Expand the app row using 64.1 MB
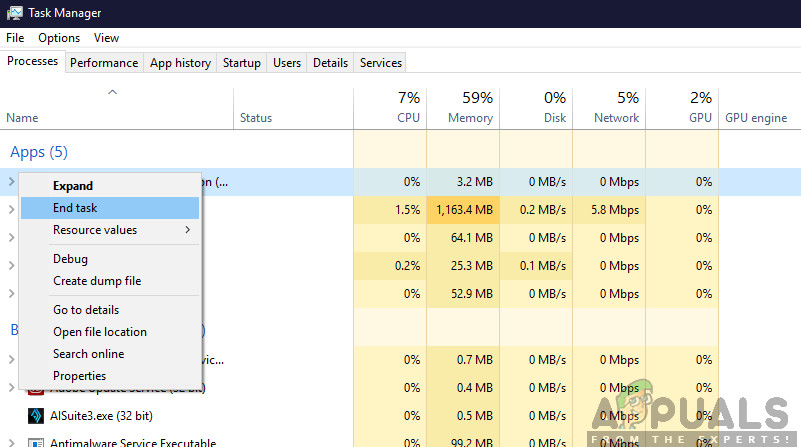The width and height of the screenshot is (801, 447). pyautogui.click(x=11, y=238)
